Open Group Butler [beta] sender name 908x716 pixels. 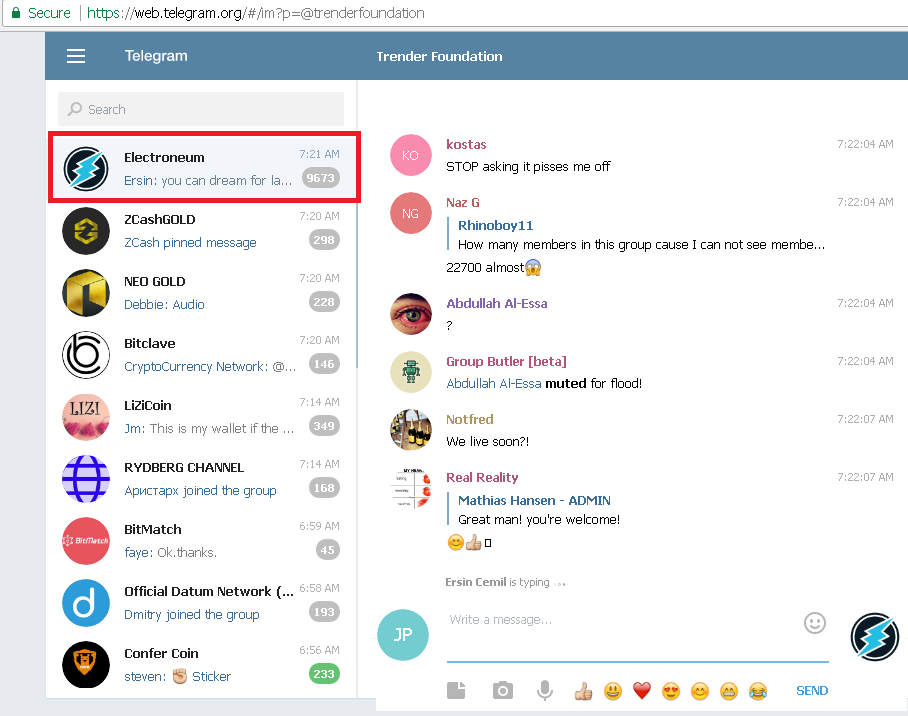pyautogui.click(x=506, y=361)
